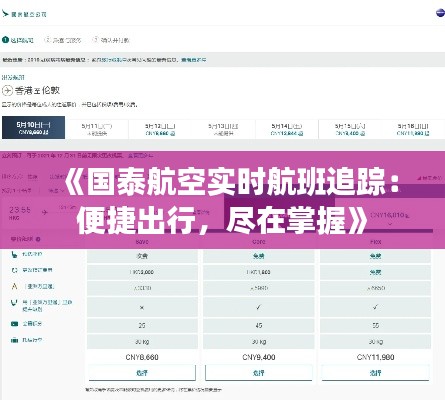Screen dimensions: 445x400
Task: Click the '45' club points cell
Action: pyautogui.click(x=259, y=325)
